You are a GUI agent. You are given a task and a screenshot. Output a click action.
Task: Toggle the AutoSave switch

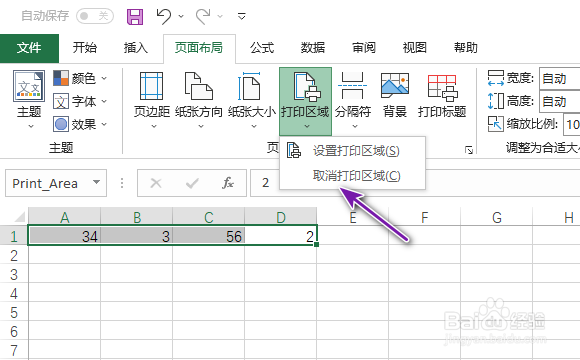95,16
